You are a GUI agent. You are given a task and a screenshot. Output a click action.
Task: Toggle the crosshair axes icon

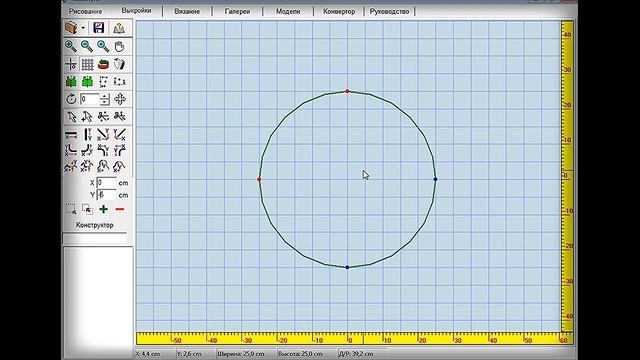point(71,64)
